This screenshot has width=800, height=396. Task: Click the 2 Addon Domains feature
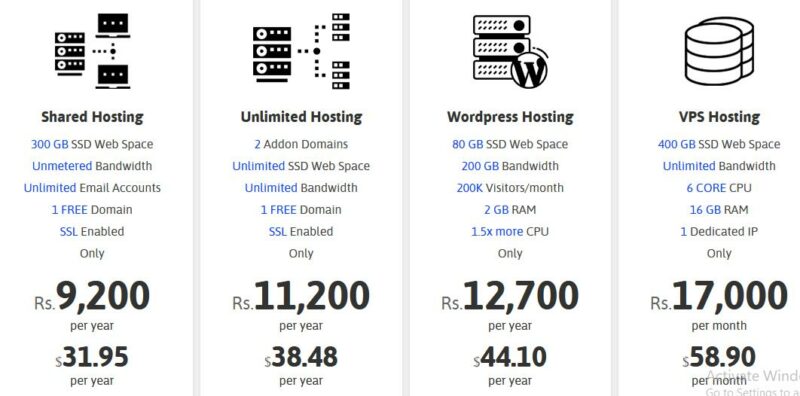point(301,144)
